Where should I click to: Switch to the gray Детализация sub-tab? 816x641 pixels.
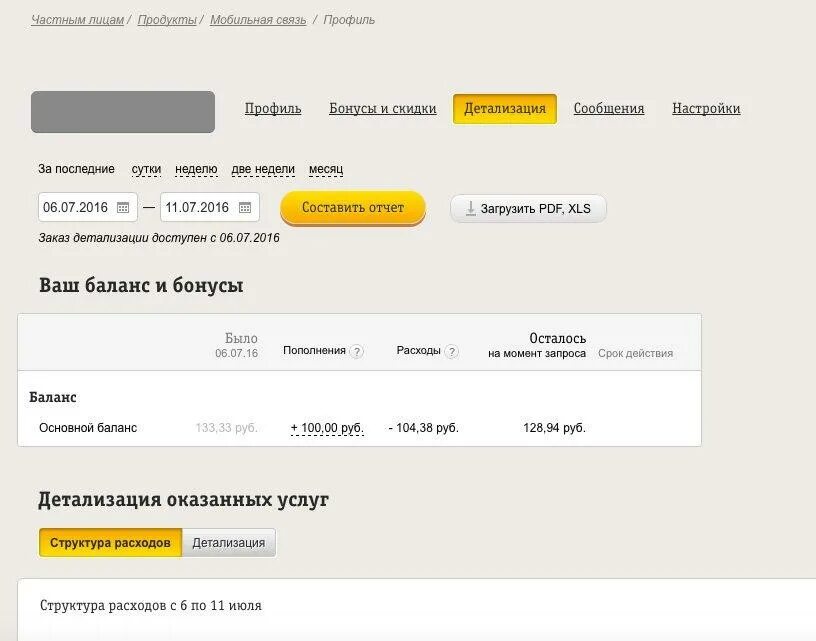tap(229, 543)
